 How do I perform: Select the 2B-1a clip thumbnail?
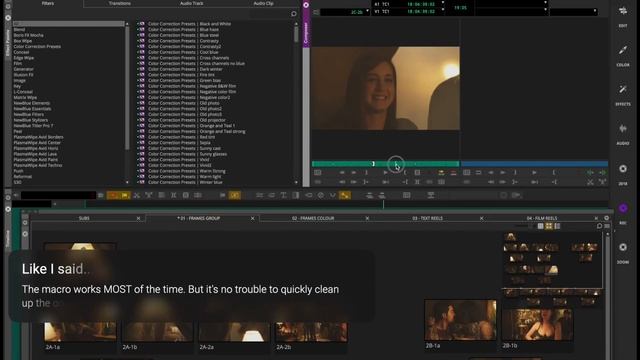[x=460, y=320]
